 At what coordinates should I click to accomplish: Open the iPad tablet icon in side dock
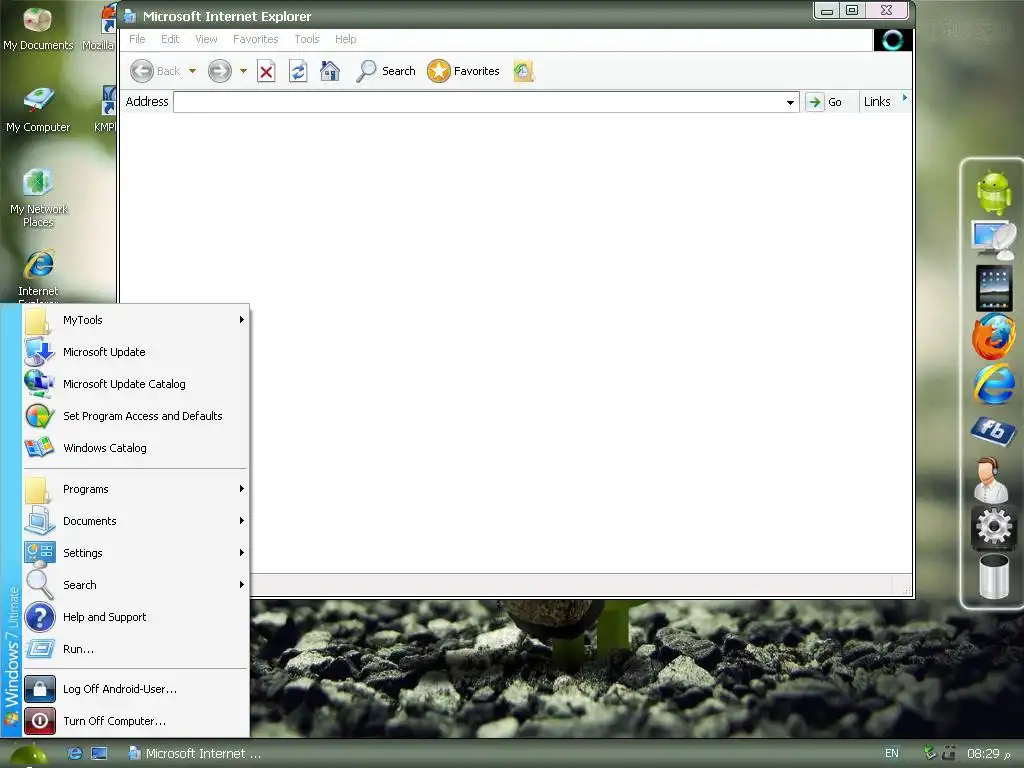[993, 287]
